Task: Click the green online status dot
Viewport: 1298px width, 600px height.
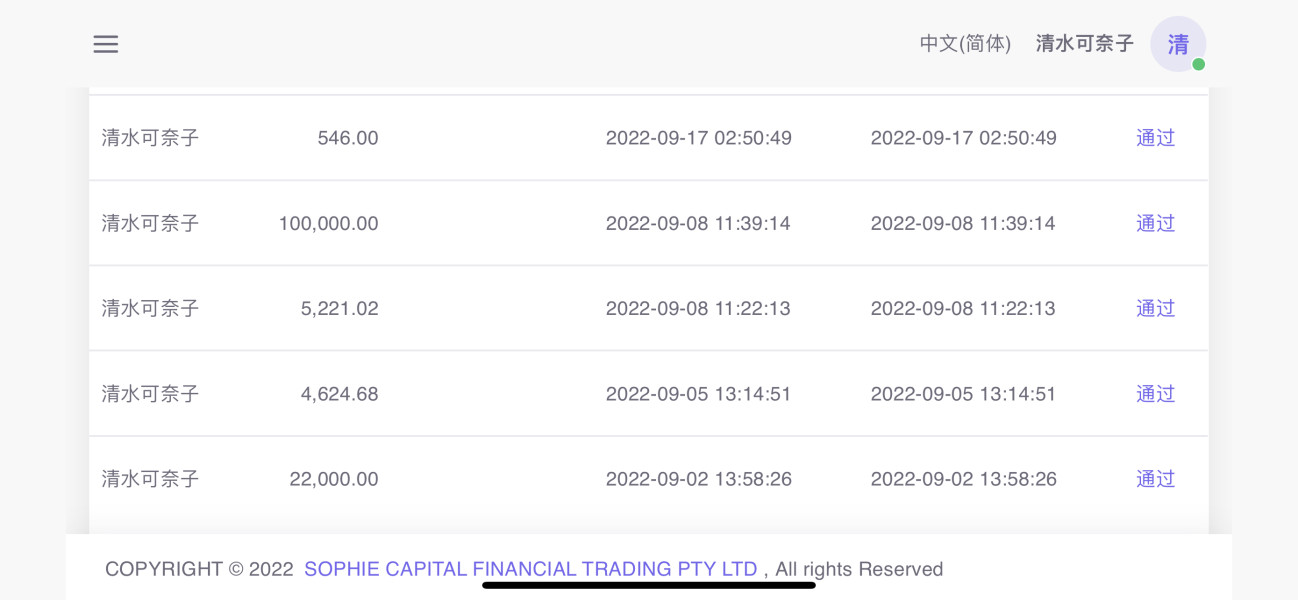Action: [x=1198, y=64]
